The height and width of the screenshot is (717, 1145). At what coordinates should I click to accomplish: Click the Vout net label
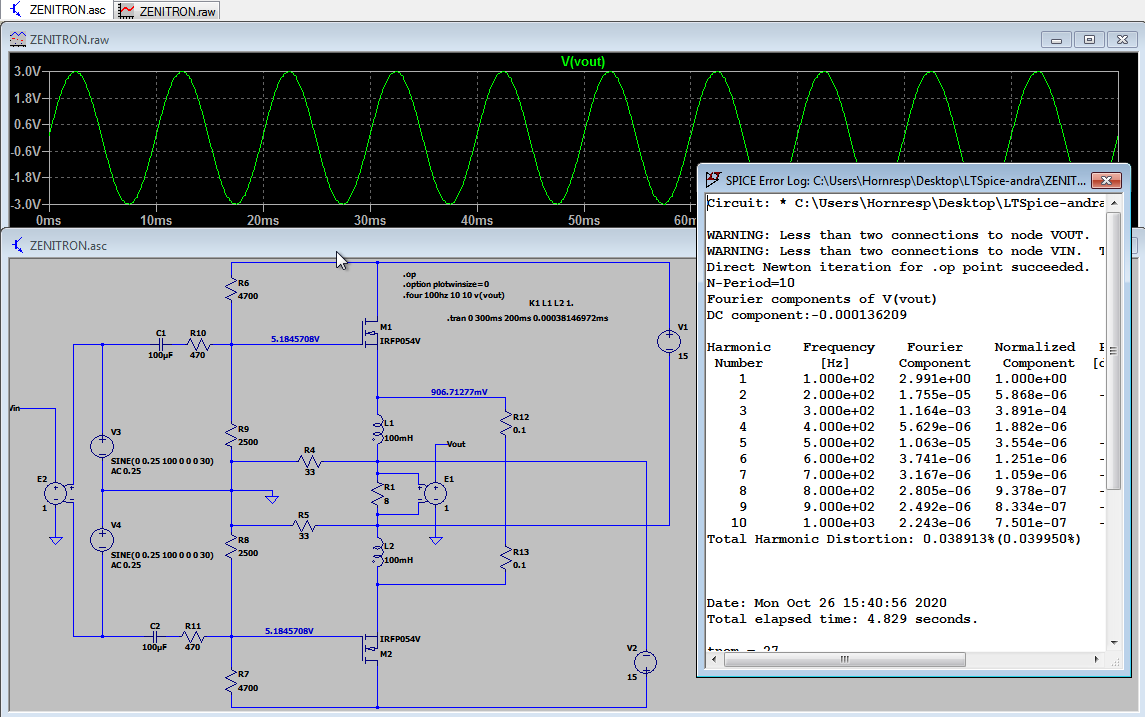pyautogui.click(x=456, y=444)
